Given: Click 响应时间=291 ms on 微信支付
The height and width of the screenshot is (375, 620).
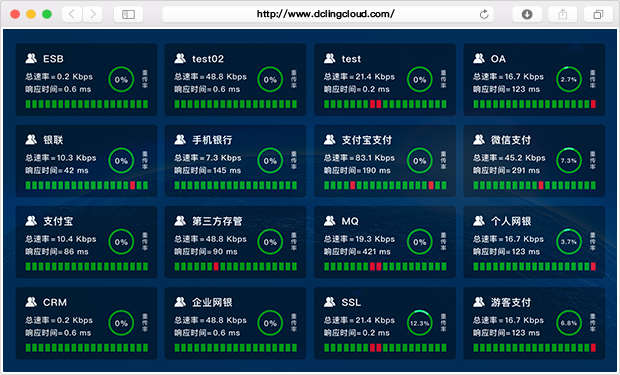Looking at the screenshot, I should click(x=507, y=170).
